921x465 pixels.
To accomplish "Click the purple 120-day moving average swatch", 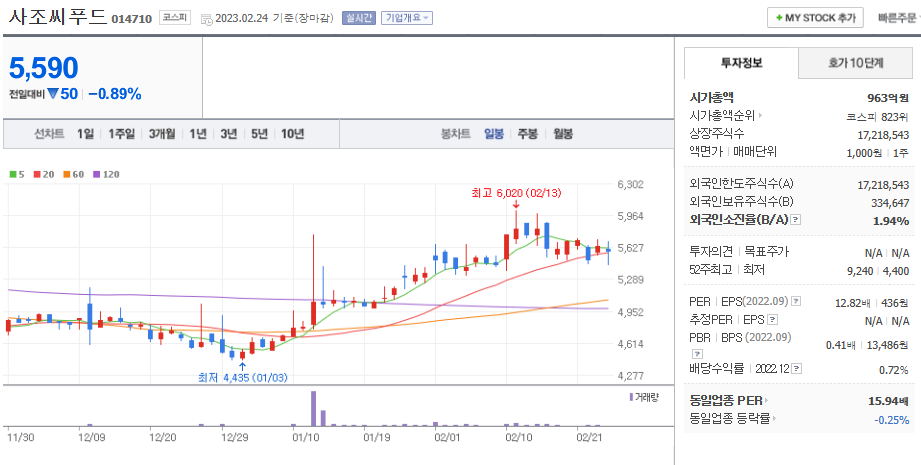I will pyautogui.click(x=97, y=174).
